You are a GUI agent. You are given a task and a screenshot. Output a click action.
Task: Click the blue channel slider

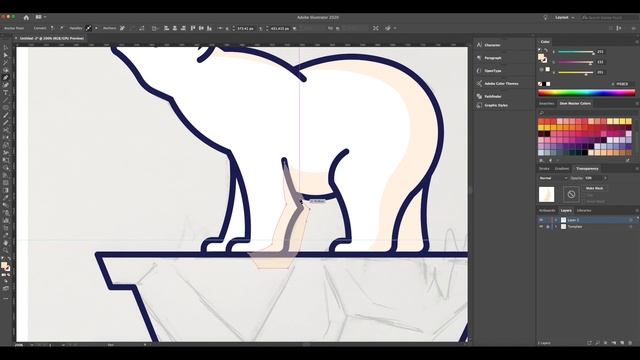click(x=576, y=72)
